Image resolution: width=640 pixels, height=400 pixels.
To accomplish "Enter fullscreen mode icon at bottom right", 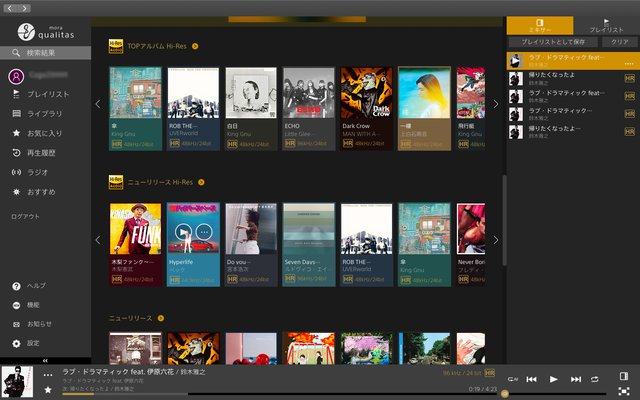I will click(623, 391).
